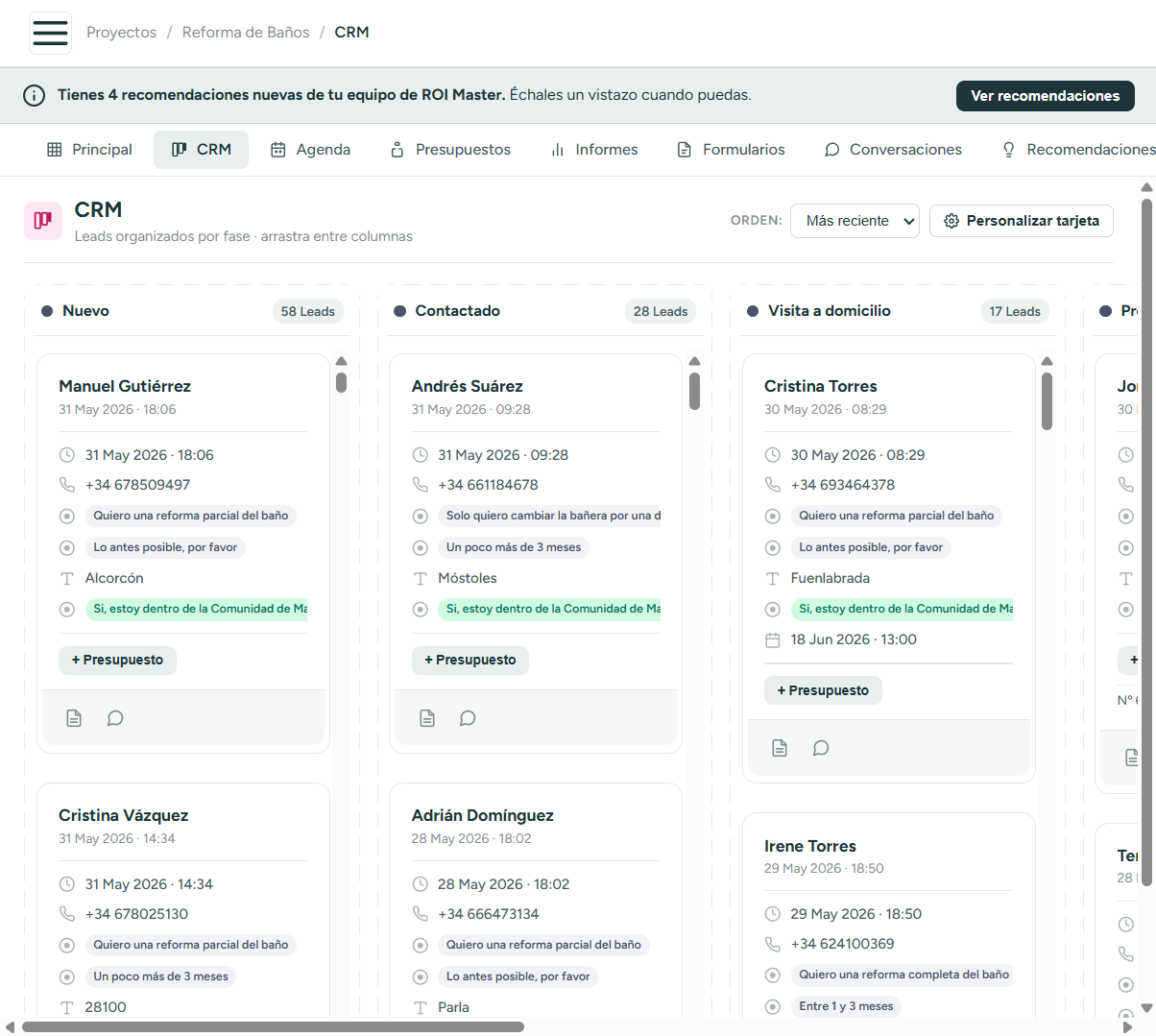This screenshot has height=1036, width=1156.
Task: Click phone number +34 693464378
Action: click(x=842, y=485)
